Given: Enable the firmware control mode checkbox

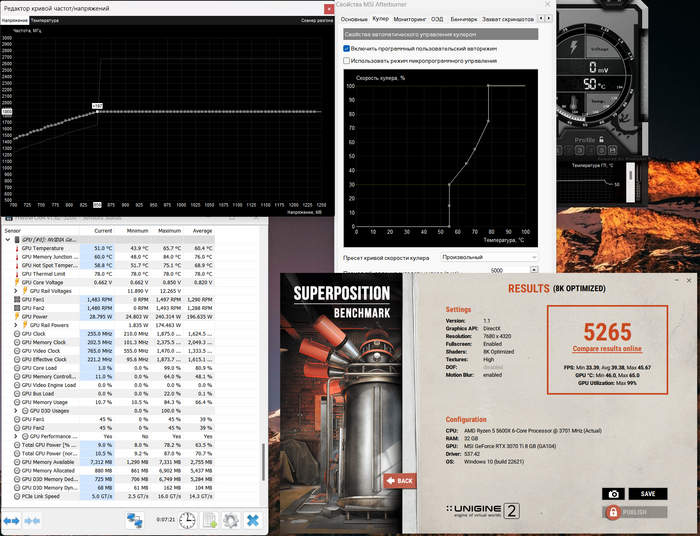Looking at the screenshot, I should pos(346,61).
